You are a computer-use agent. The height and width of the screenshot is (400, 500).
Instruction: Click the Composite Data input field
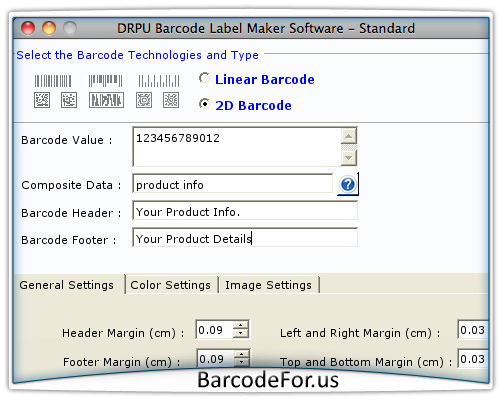[x=233, y=184]
